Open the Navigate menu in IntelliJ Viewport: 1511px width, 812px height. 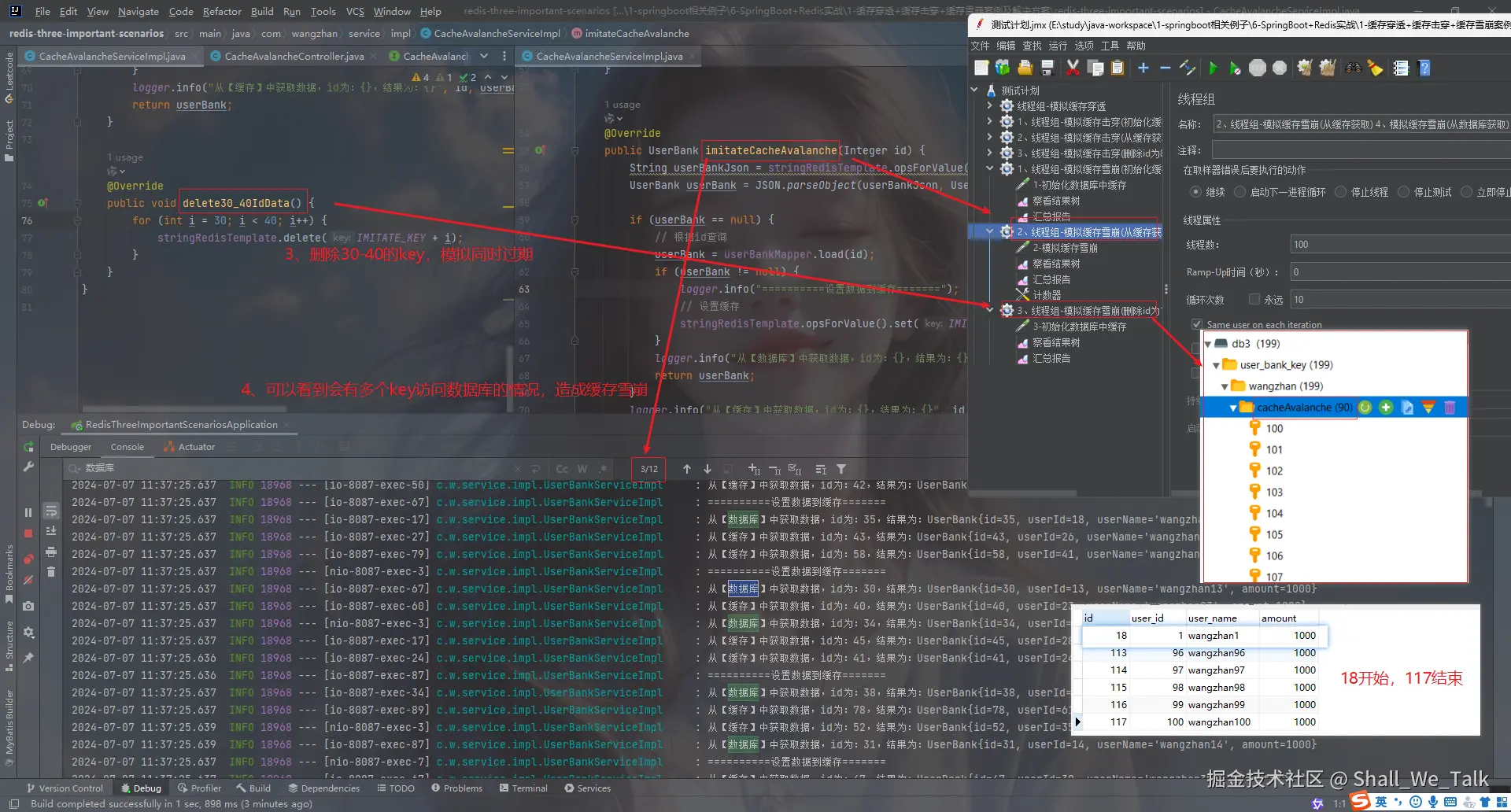(139, 11)
